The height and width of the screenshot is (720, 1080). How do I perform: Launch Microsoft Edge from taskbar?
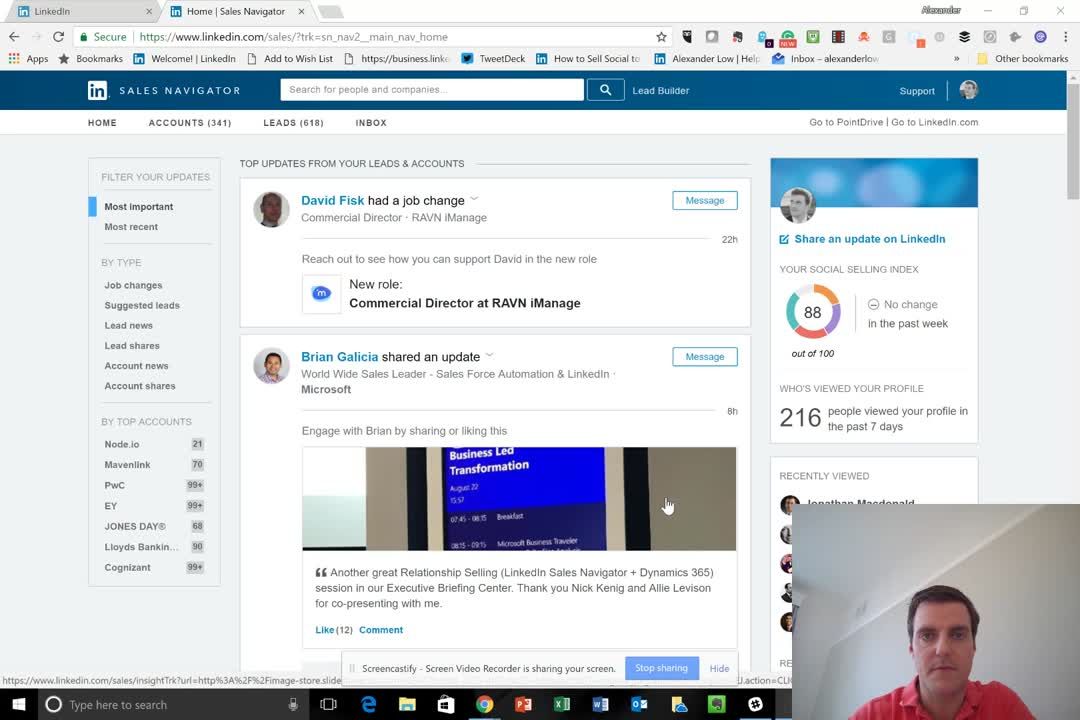pyautogui.click(x=368, y=704)
